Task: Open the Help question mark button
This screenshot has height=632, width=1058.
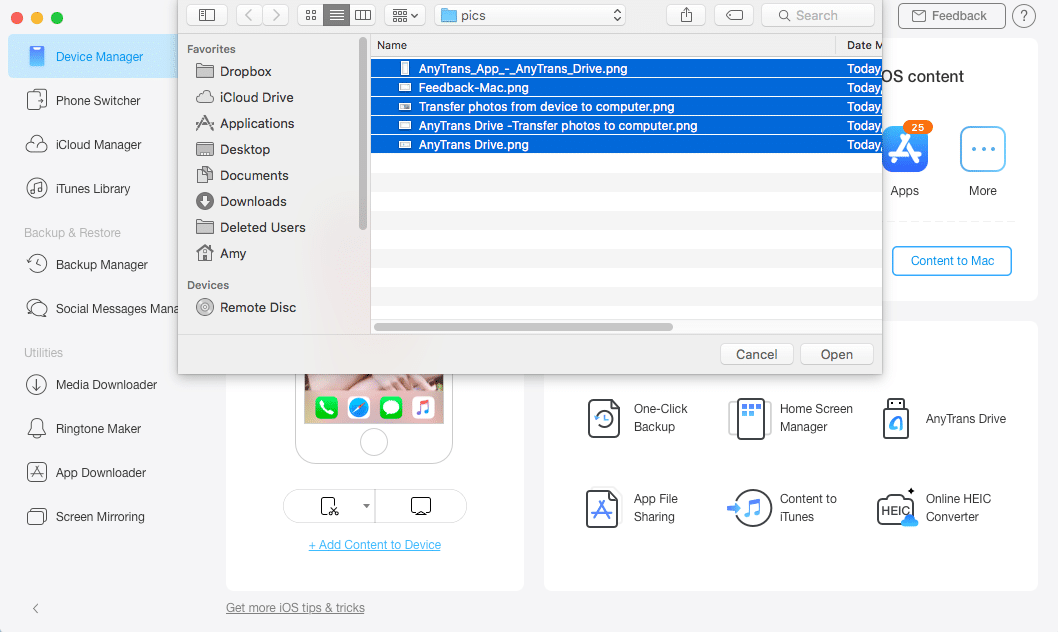Action: tap(1024, 16)
